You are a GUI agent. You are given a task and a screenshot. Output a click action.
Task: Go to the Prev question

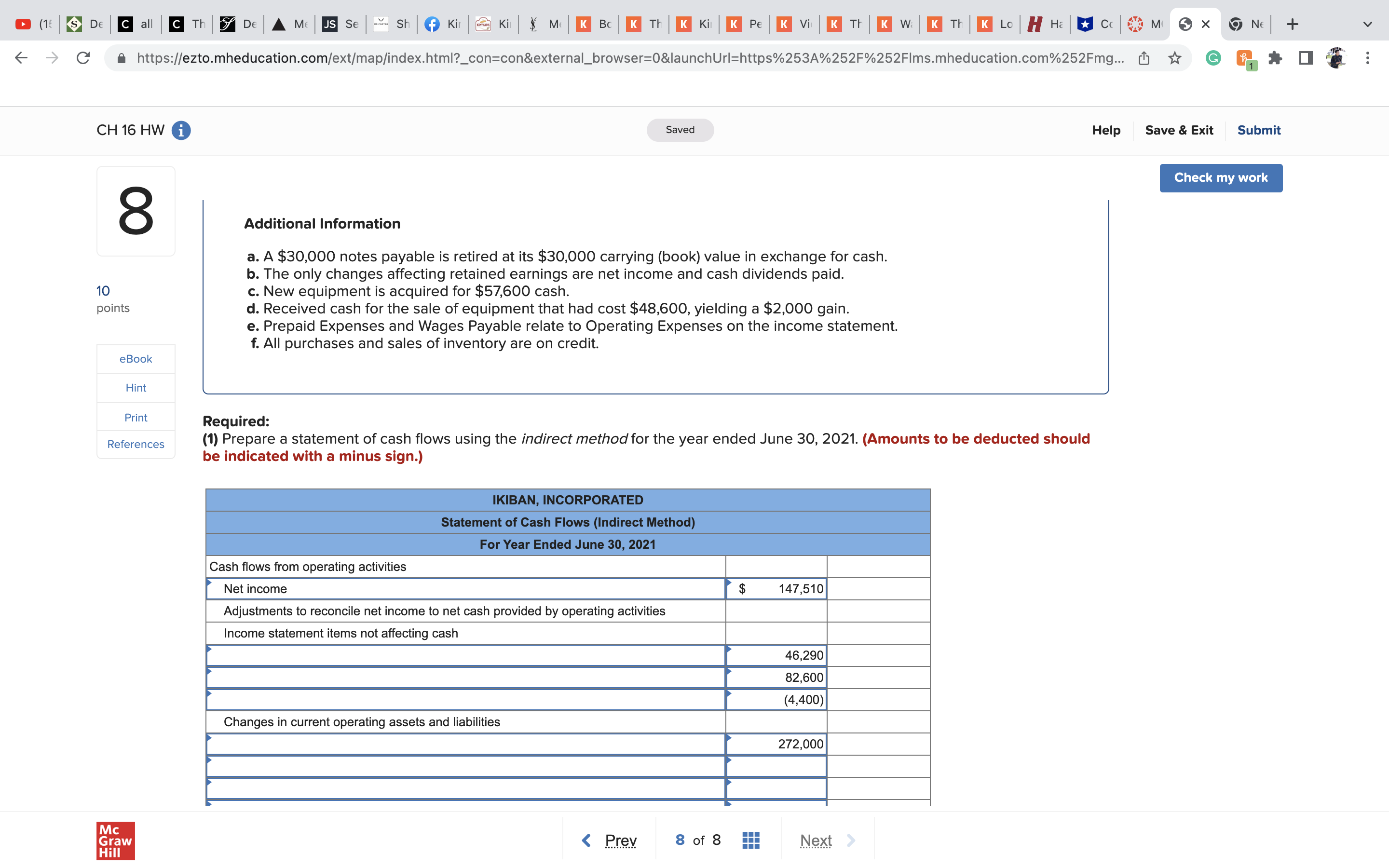610,841
